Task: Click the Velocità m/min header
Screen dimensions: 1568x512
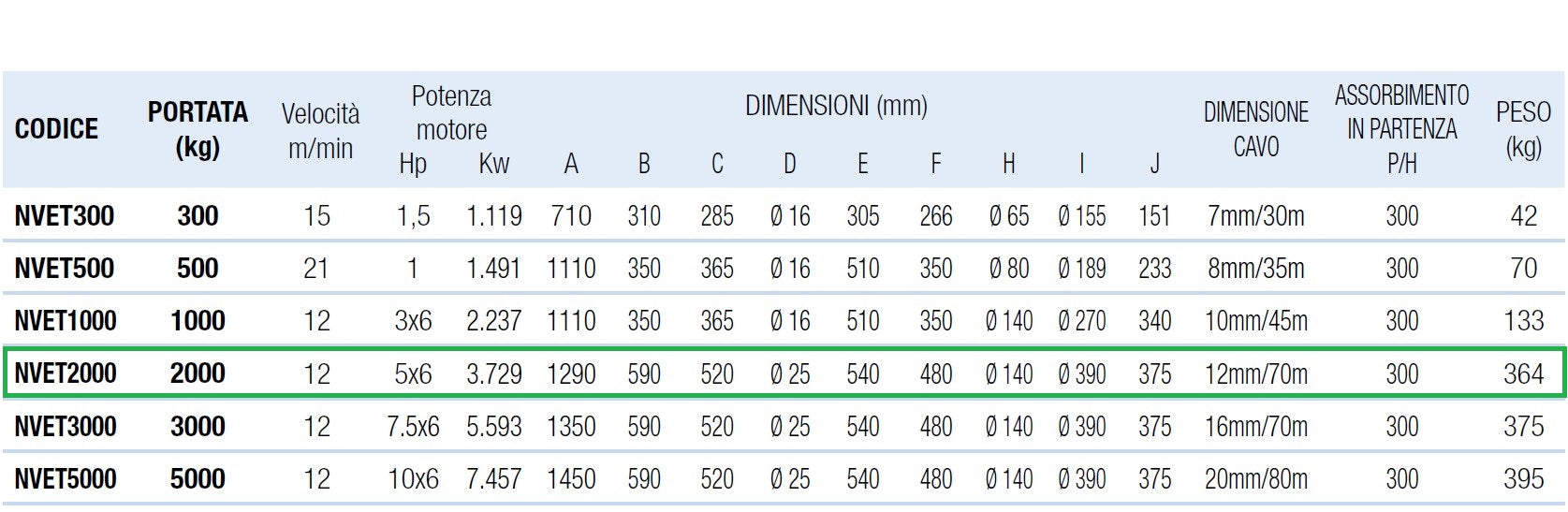Action: [320, 130]
